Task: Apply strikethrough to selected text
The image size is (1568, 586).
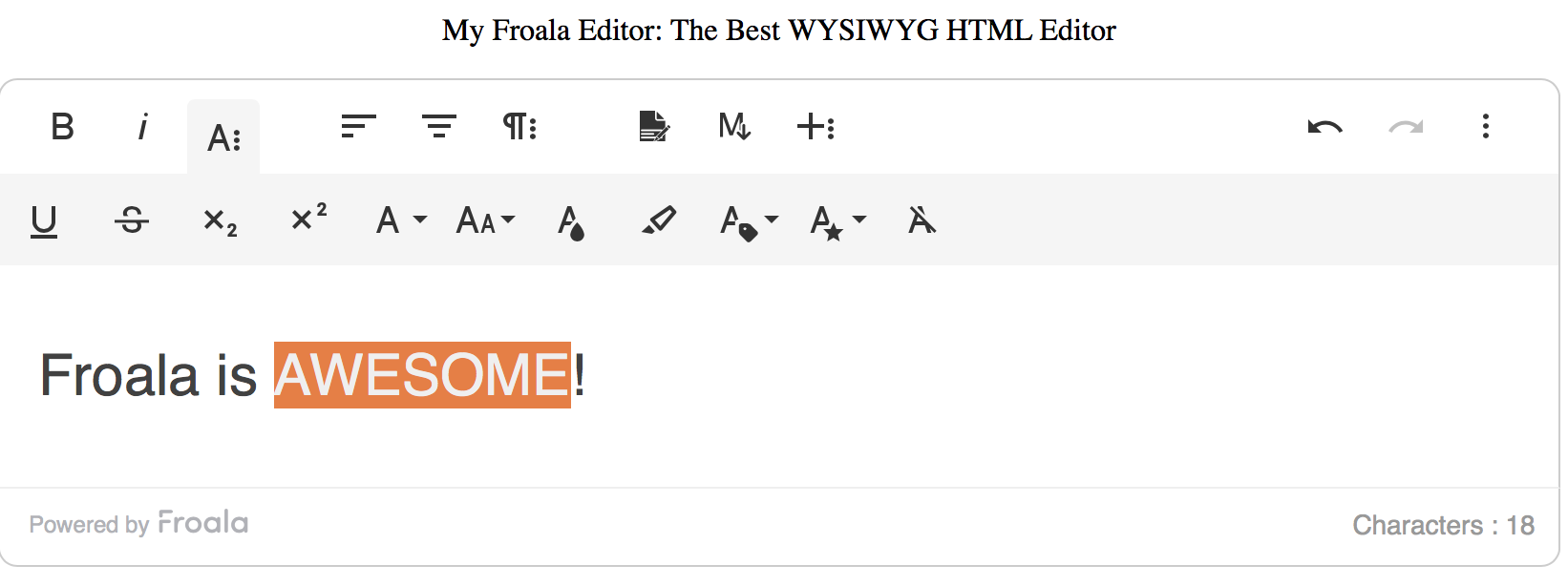Action: tap(131, 221)
